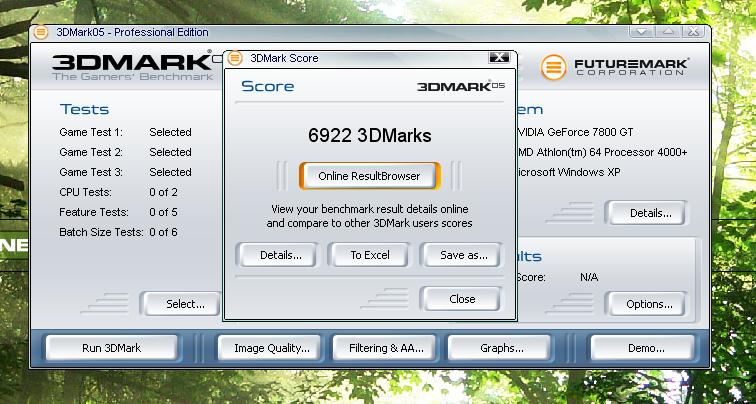756x404 pixels.
Task: Click the Batch Size Tests: label
Action: [101, 232]
